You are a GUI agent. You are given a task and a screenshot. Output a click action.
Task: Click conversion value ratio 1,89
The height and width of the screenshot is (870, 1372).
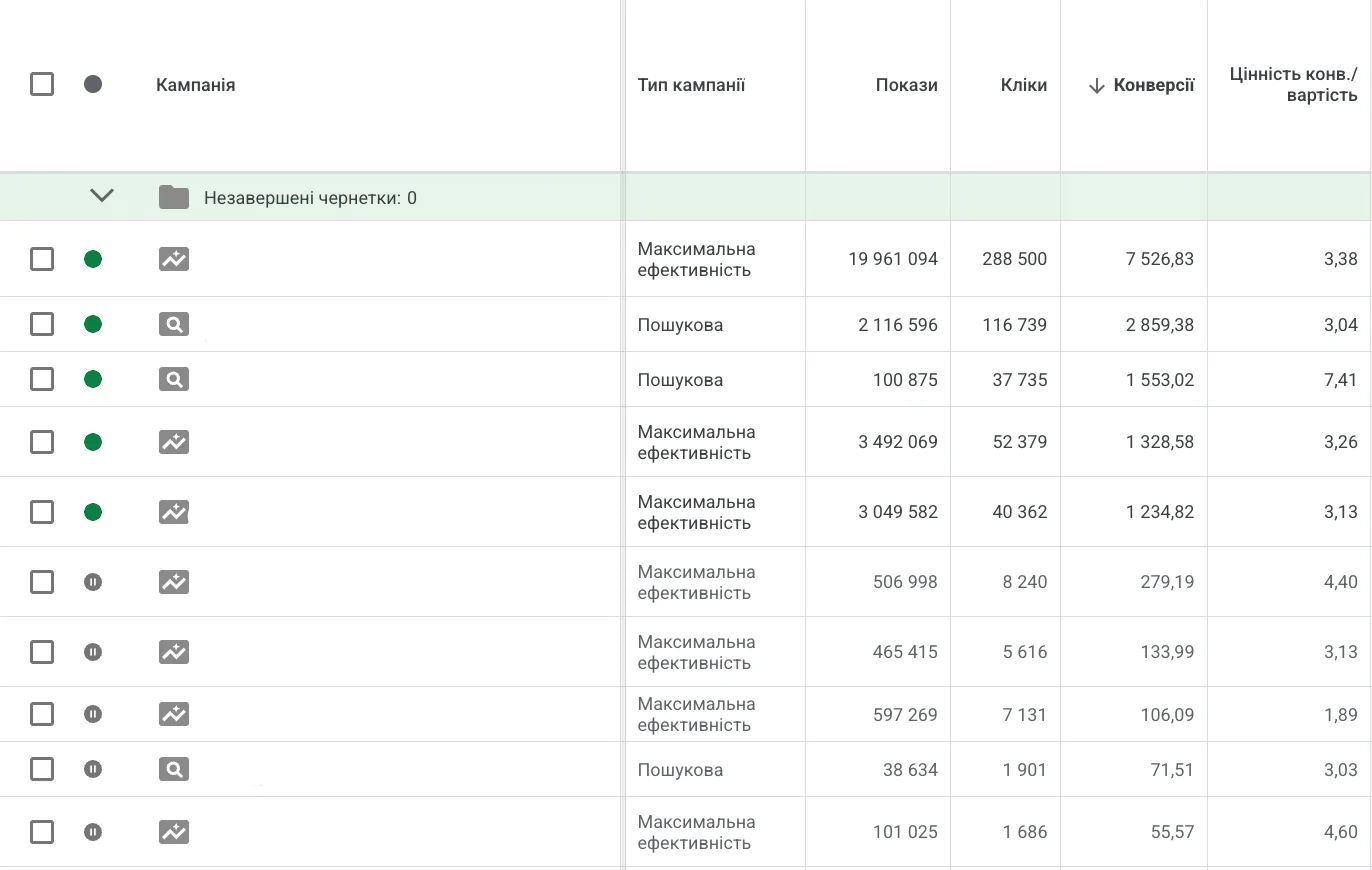coord(1341,715)
